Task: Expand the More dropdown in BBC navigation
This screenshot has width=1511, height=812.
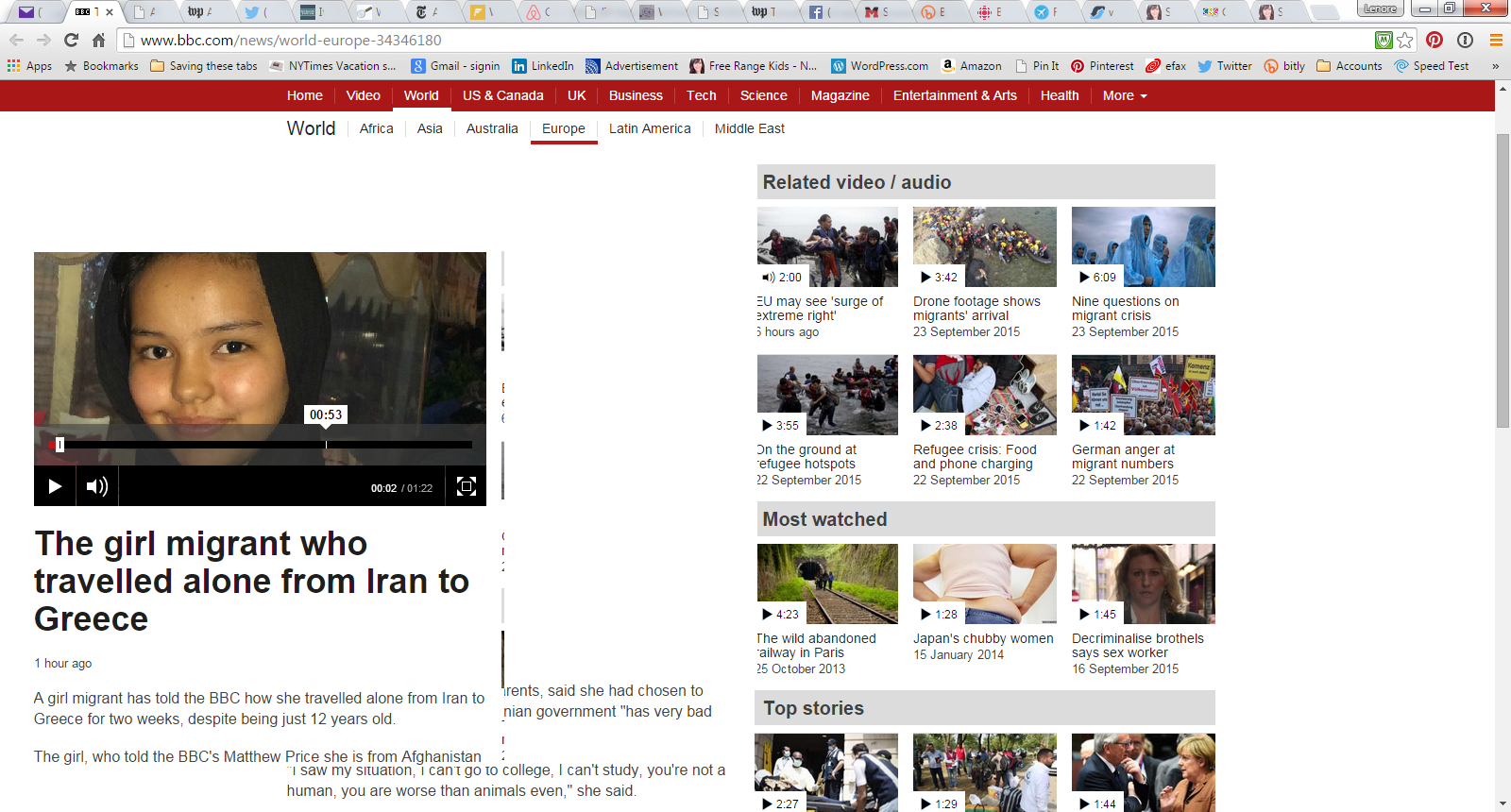Action: (1125, 95)
